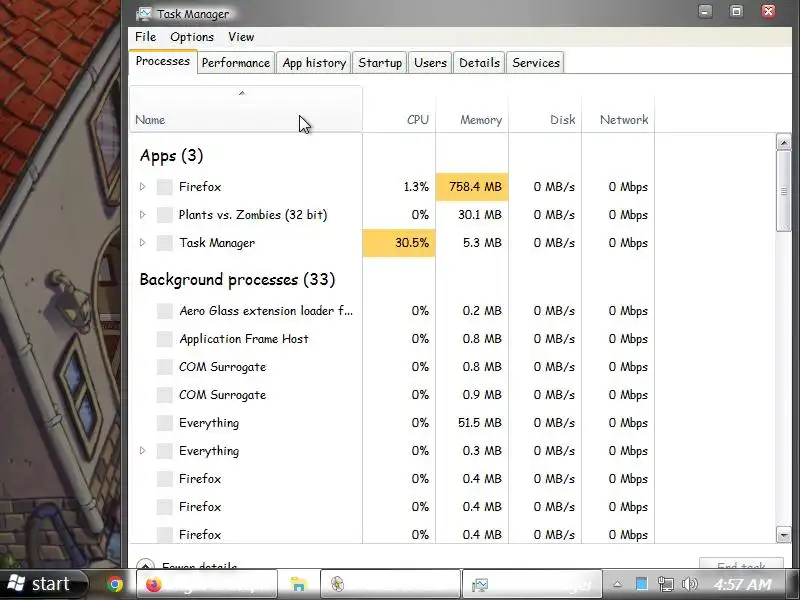This screenshot has height=600, width=800.
Task: Expand the Plants vs. Zombies group
Action: (x=143, y=215)
